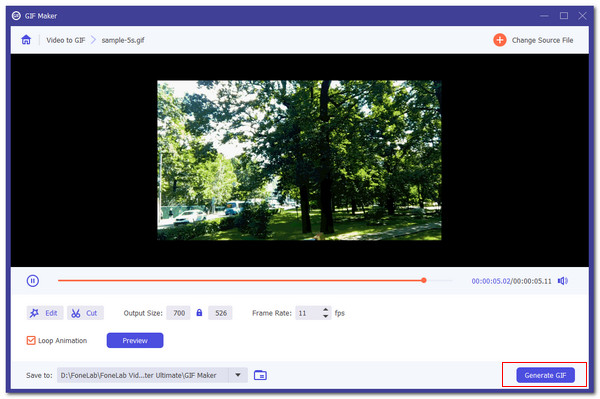The height and width of the screenshot is (399, 600).
Task: Click Change Source File text
Action: pyautogui.click(x=542, y=40)
